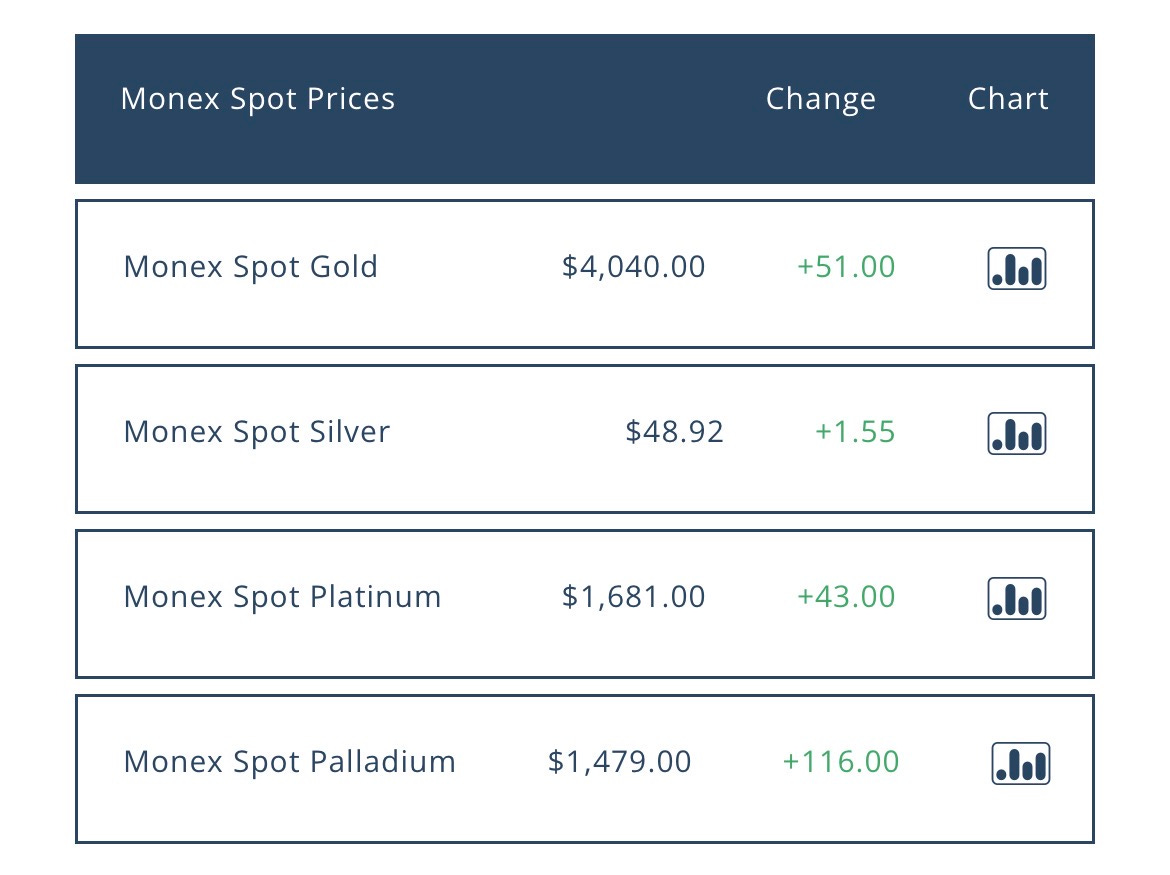Click the gold price $4,040.00
Viewport: 1170px width, 875px height.
pyautogui.click(x=633, y=267)
